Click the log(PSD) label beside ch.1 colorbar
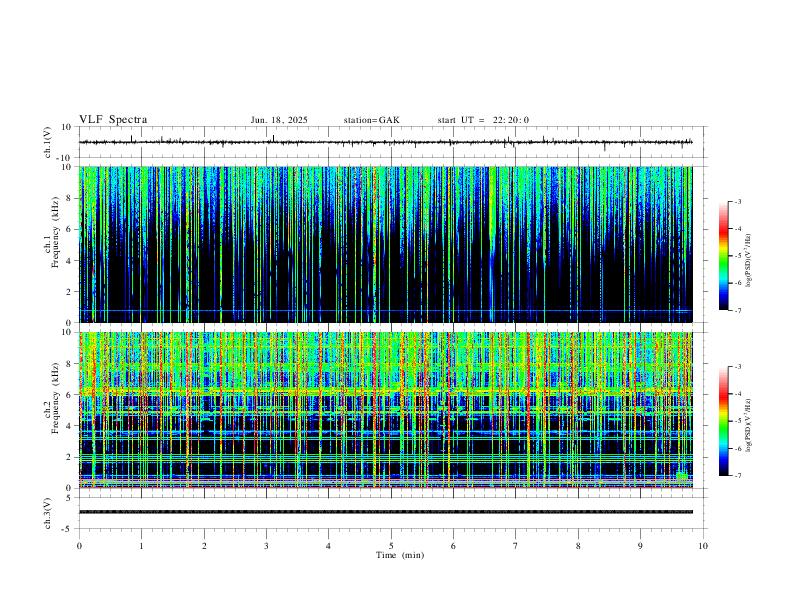The width and height of the screenshot is (792, 612). pos(749,261)
